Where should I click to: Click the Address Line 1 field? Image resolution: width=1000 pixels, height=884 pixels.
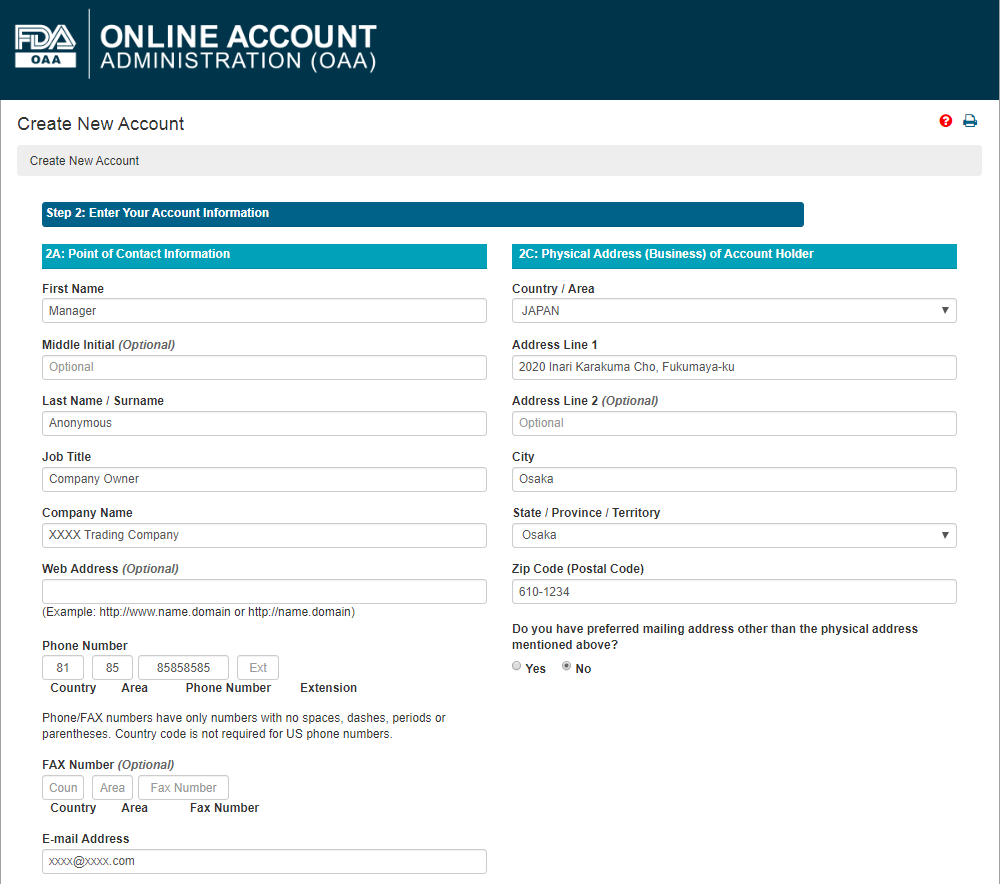[734, 367]
